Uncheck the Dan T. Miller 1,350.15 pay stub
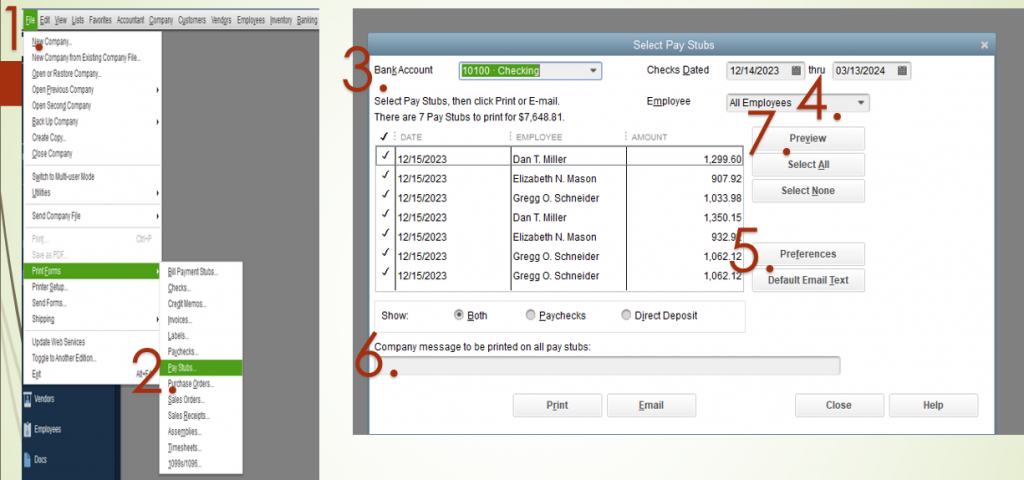This screenshot has height=480, width=1024. (385, 214)
